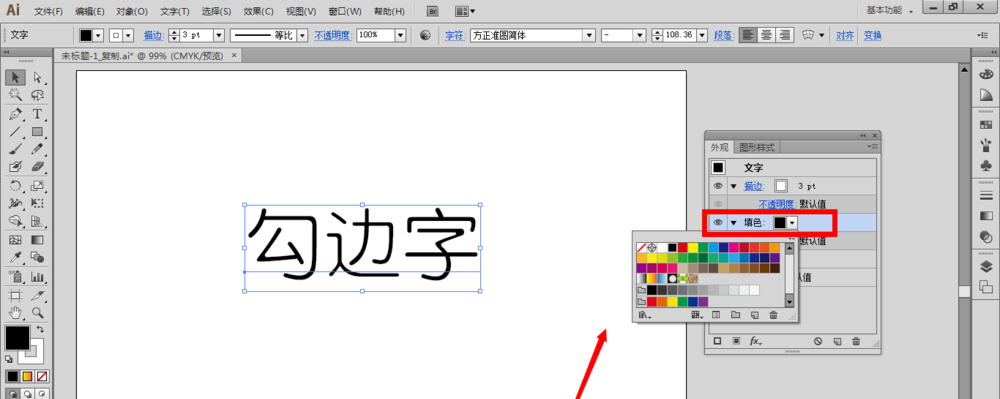The width and height of the screenshot is (1000, 399).
Task: Add new effect with fx button
Action: point(756,341)
